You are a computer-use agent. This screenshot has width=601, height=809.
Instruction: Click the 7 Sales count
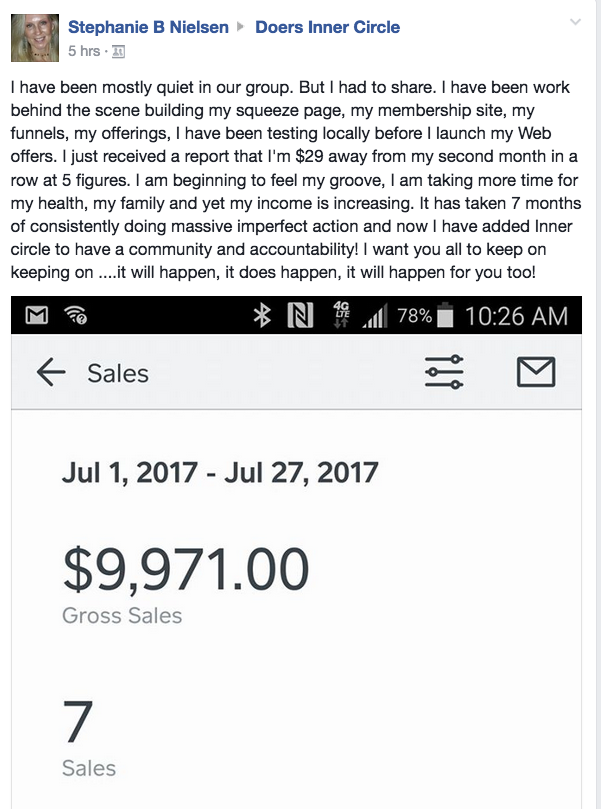pyautogui.click(x=78, y=722)
